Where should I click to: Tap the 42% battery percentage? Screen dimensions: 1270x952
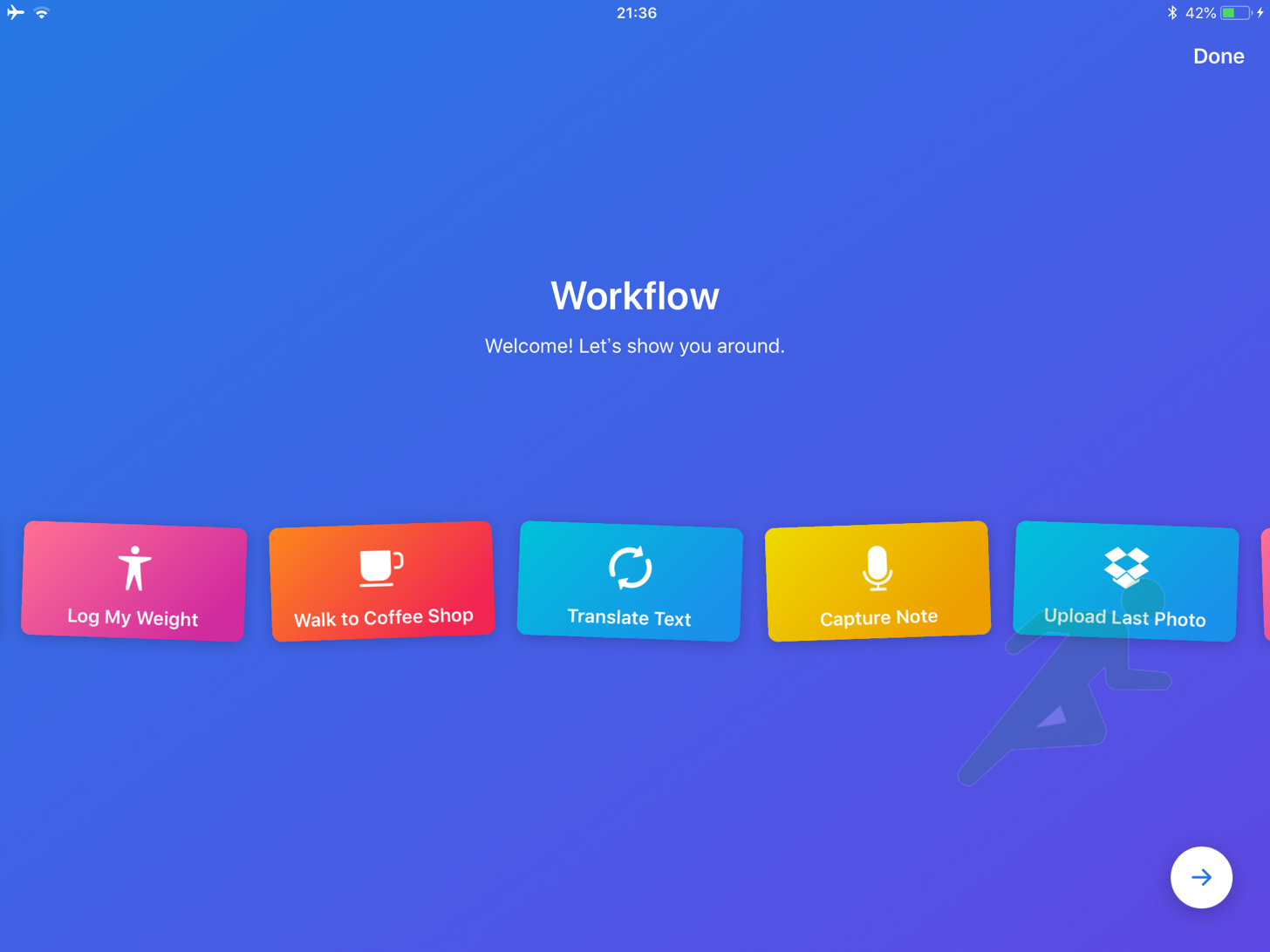click(1200, 13)
